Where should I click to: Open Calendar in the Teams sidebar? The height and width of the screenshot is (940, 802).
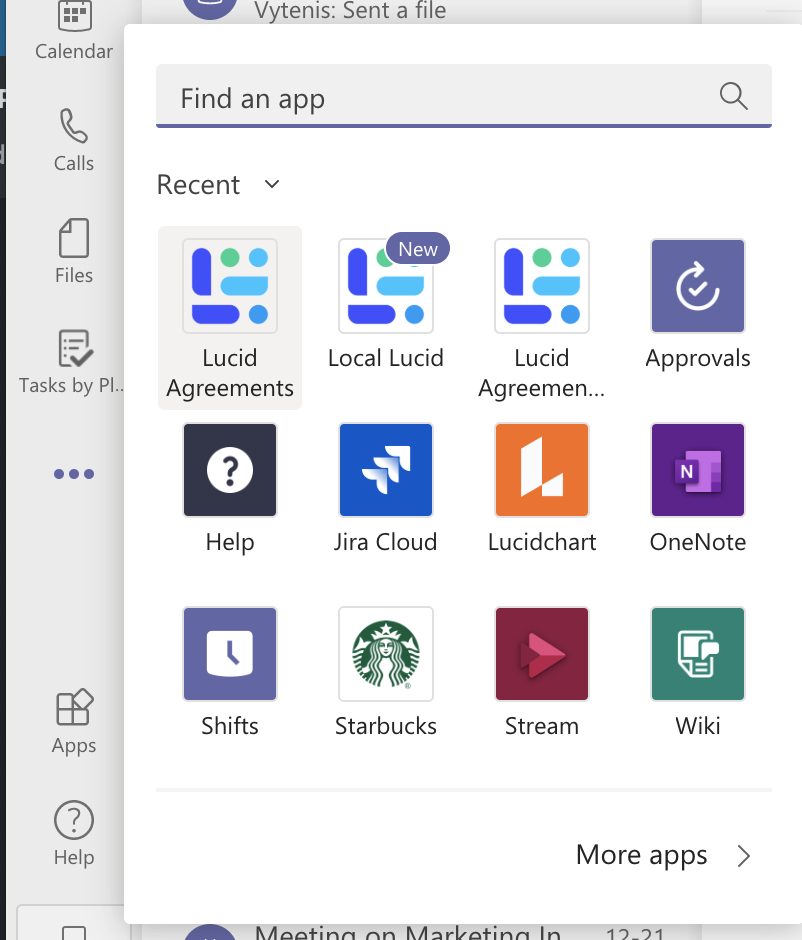tap(74, 31)
